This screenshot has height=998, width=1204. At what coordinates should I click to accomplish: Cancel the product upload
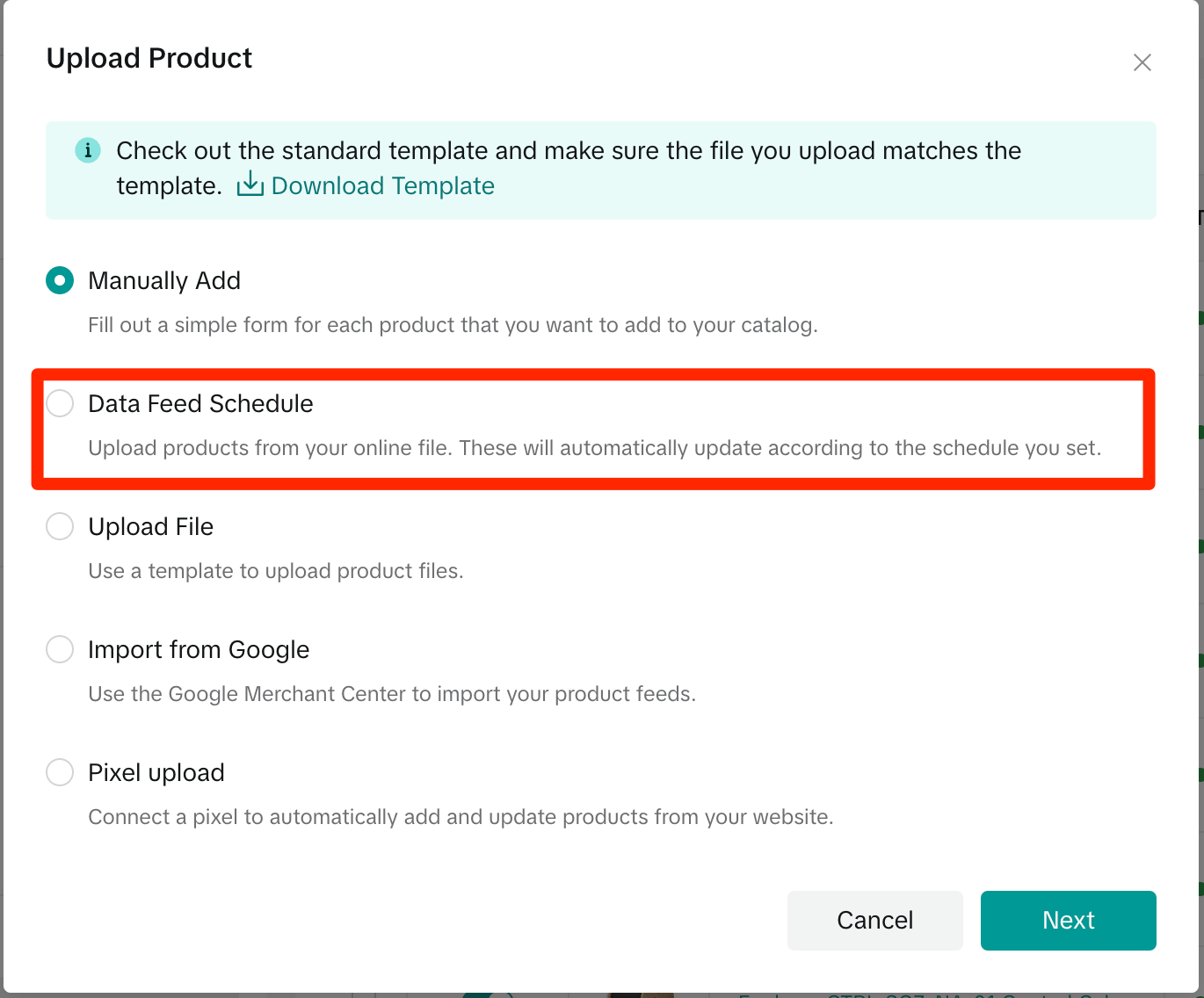click(875, 921)
